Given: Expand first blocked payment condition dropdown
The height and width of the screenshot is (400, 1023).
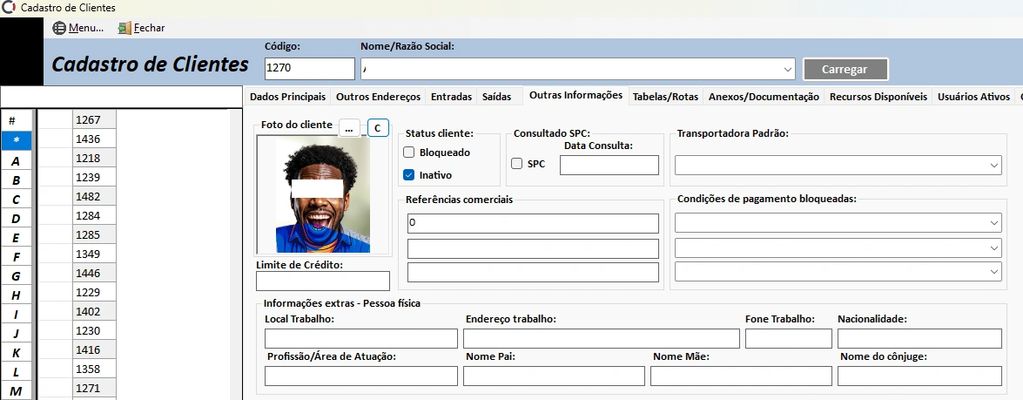Looking at the screenshot, I should point(993,223).
